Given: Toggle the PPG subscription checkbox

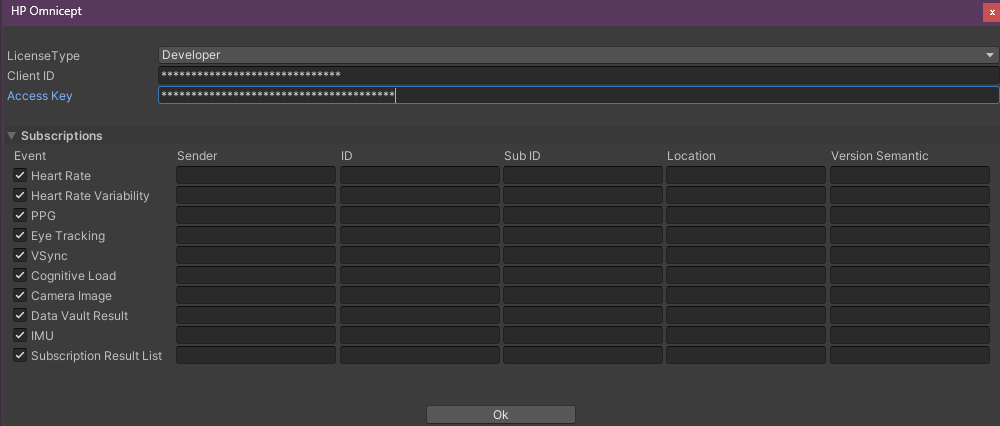Looking at the screenshot, I should [20, 216].
